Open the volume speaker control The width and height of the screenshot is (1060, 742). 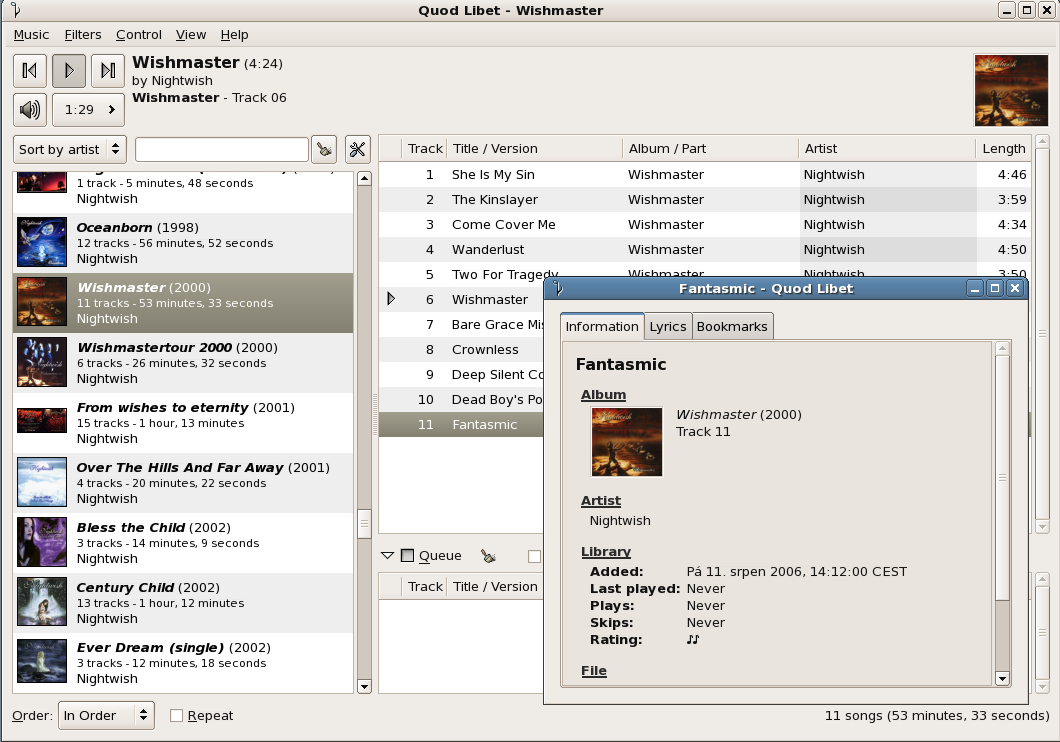(30, 110)
